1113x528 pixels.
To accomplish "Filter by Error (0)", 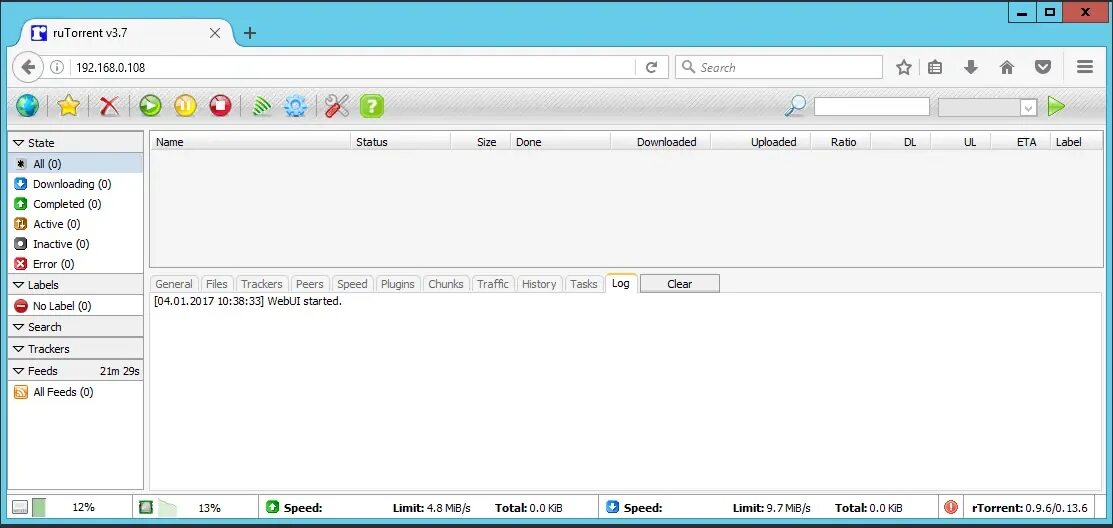I will (x=75, y=263).
